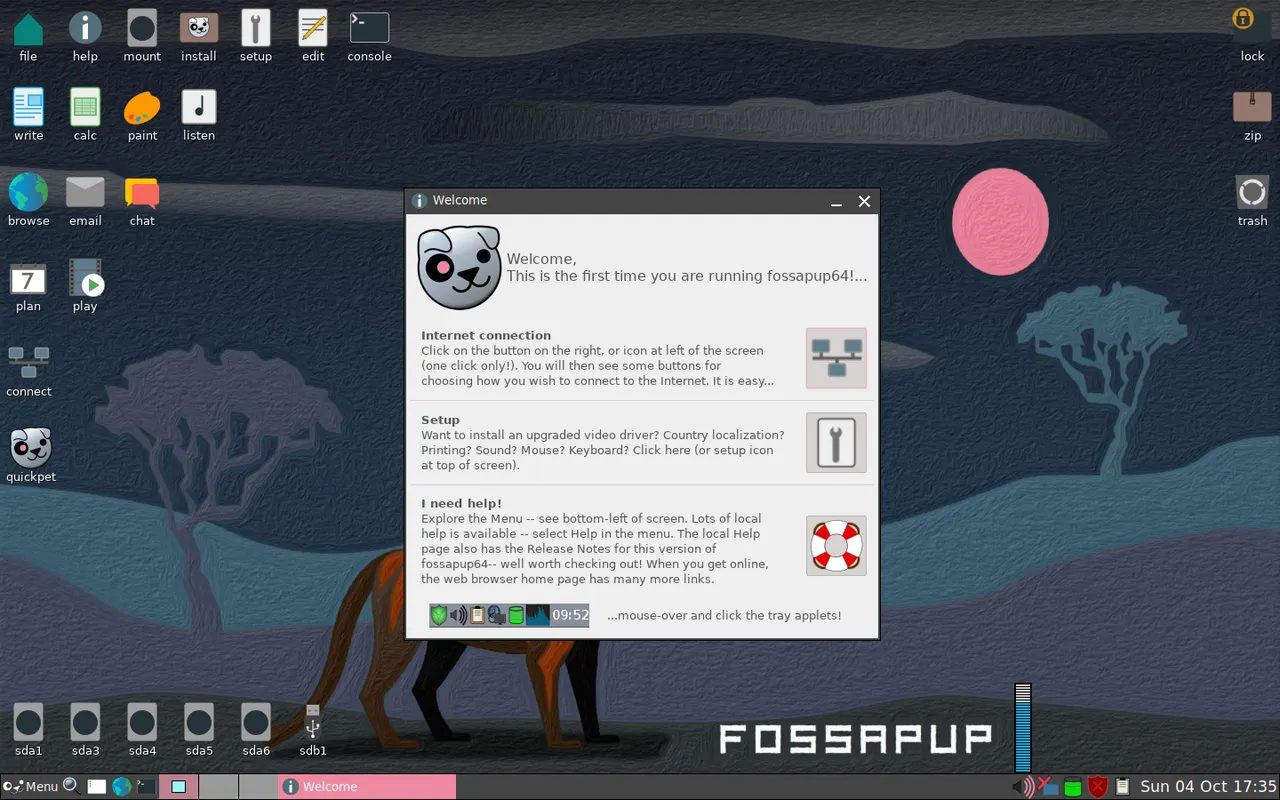Click the speaker volume tray icon
The width and height of the screenshot is (1280, 800).
(x=1022, y=786)
